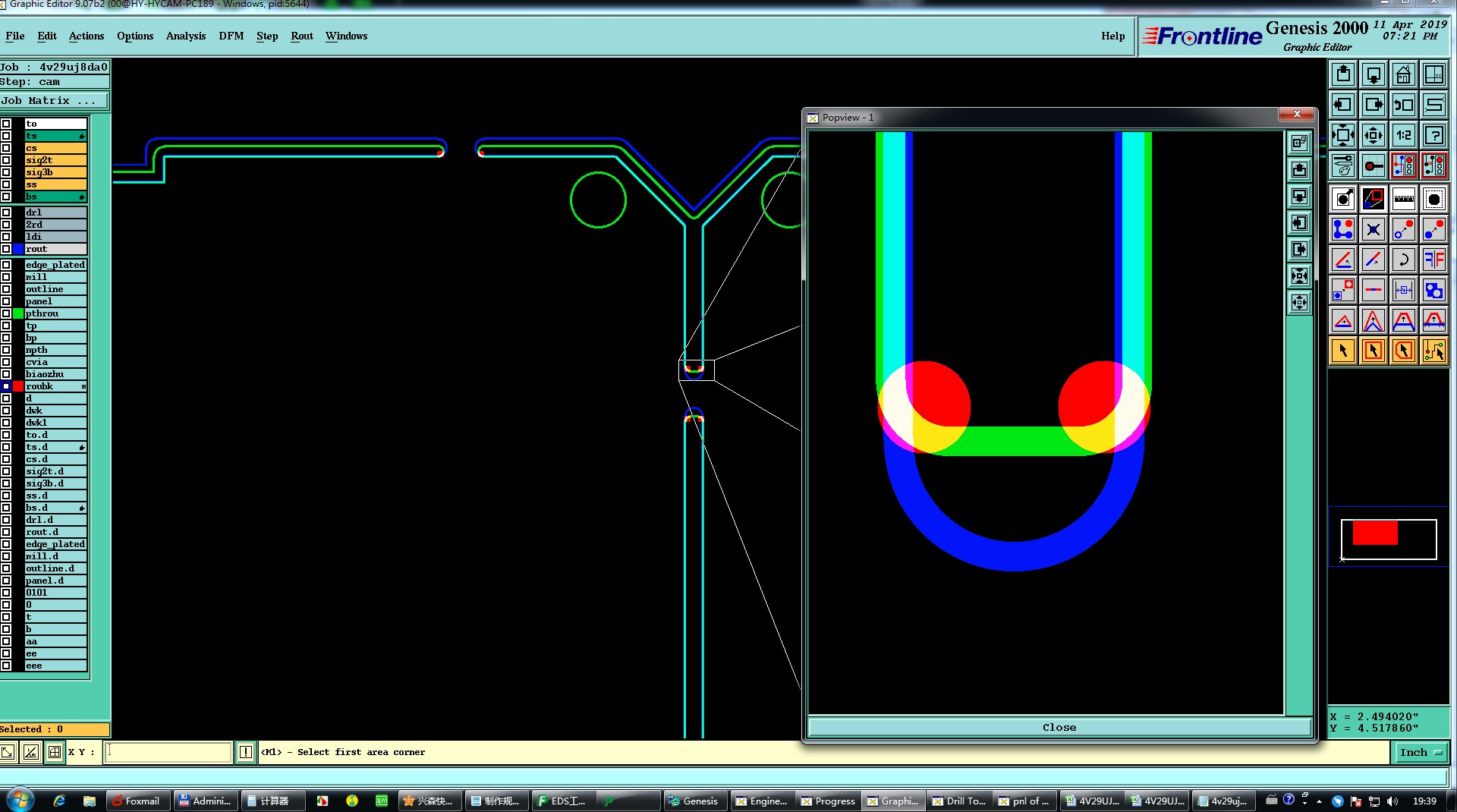Click the exclamation mark button

tap(245, 752)
